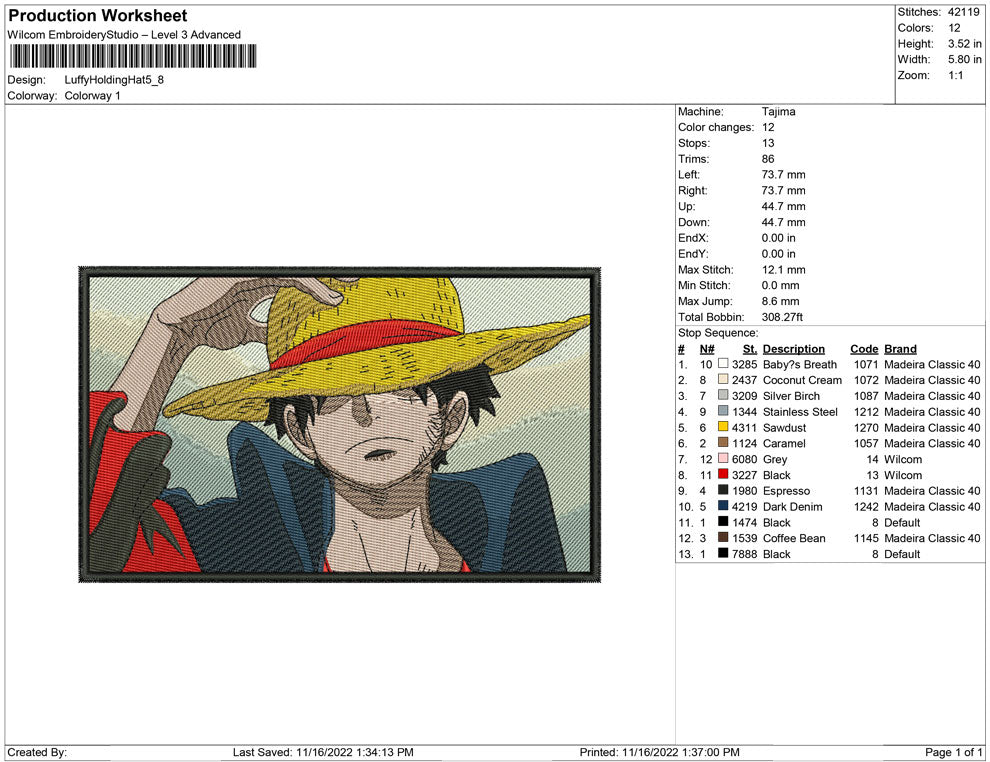Click the Silver Birch color swatch
Screen dimensions: 990x762
tap(723, 395)
